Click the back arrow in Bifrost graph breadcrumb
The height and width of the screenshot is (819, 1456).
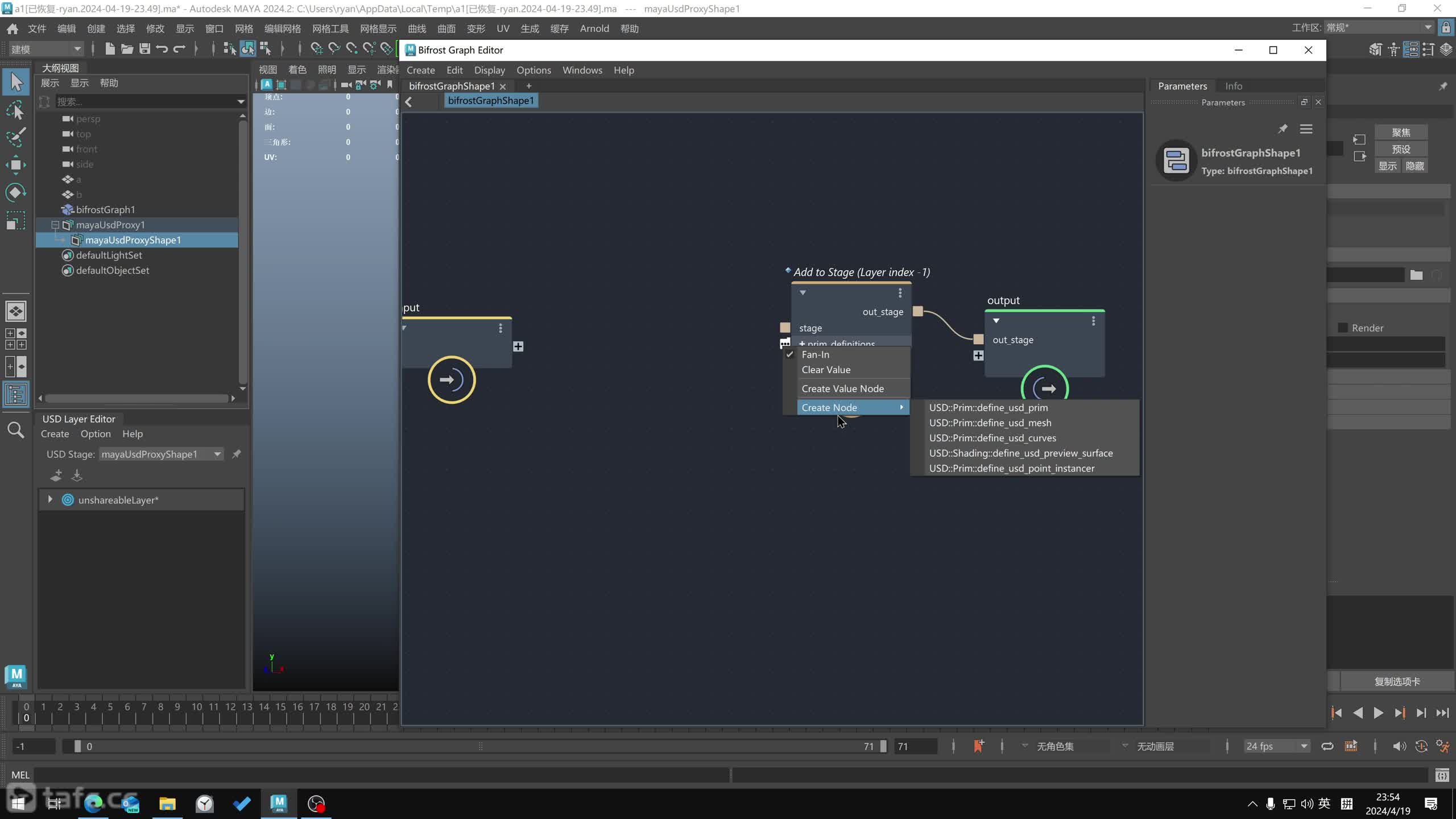(408, 101)
